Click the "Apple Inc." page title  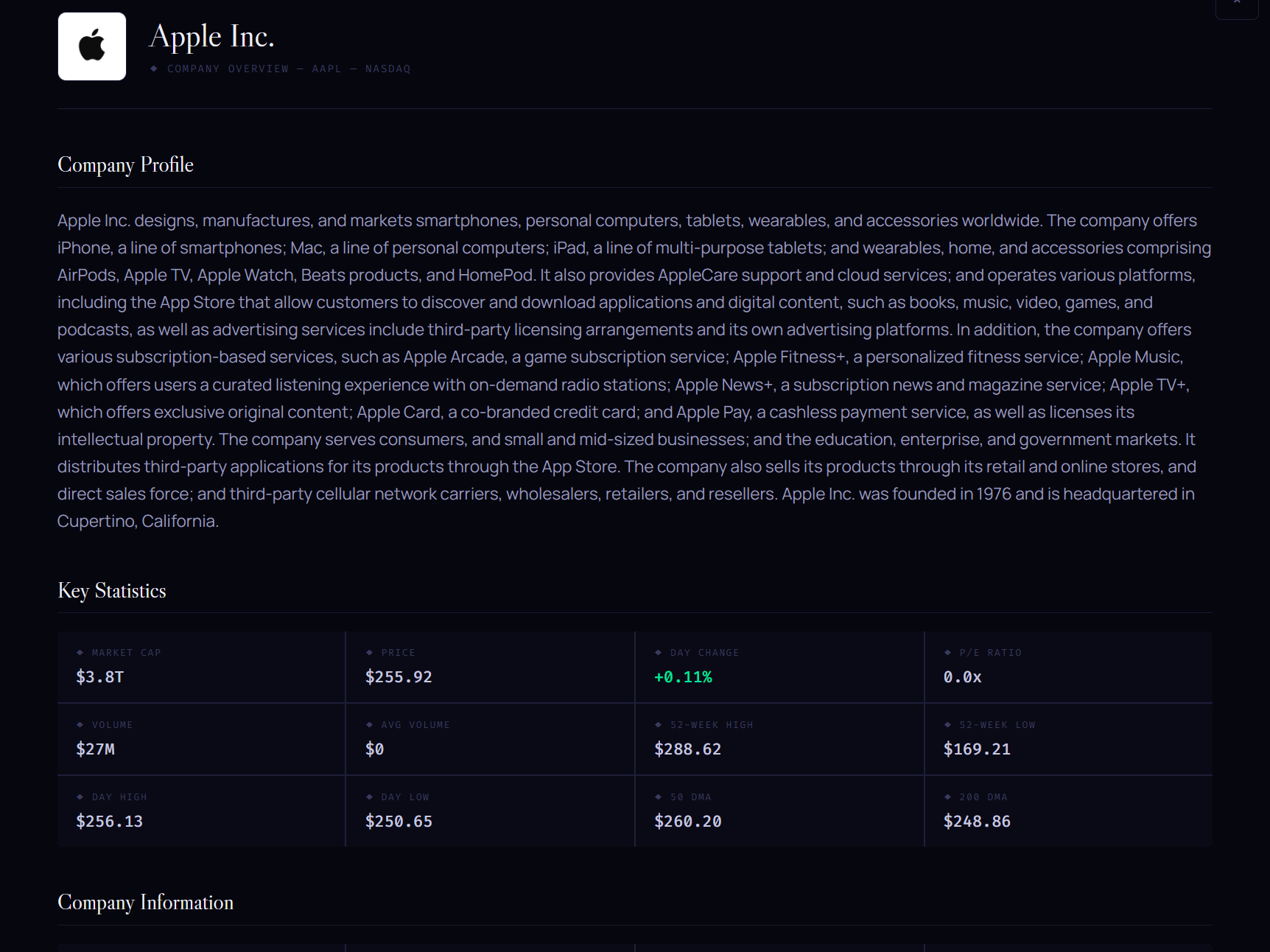click(x=212, y=36)
